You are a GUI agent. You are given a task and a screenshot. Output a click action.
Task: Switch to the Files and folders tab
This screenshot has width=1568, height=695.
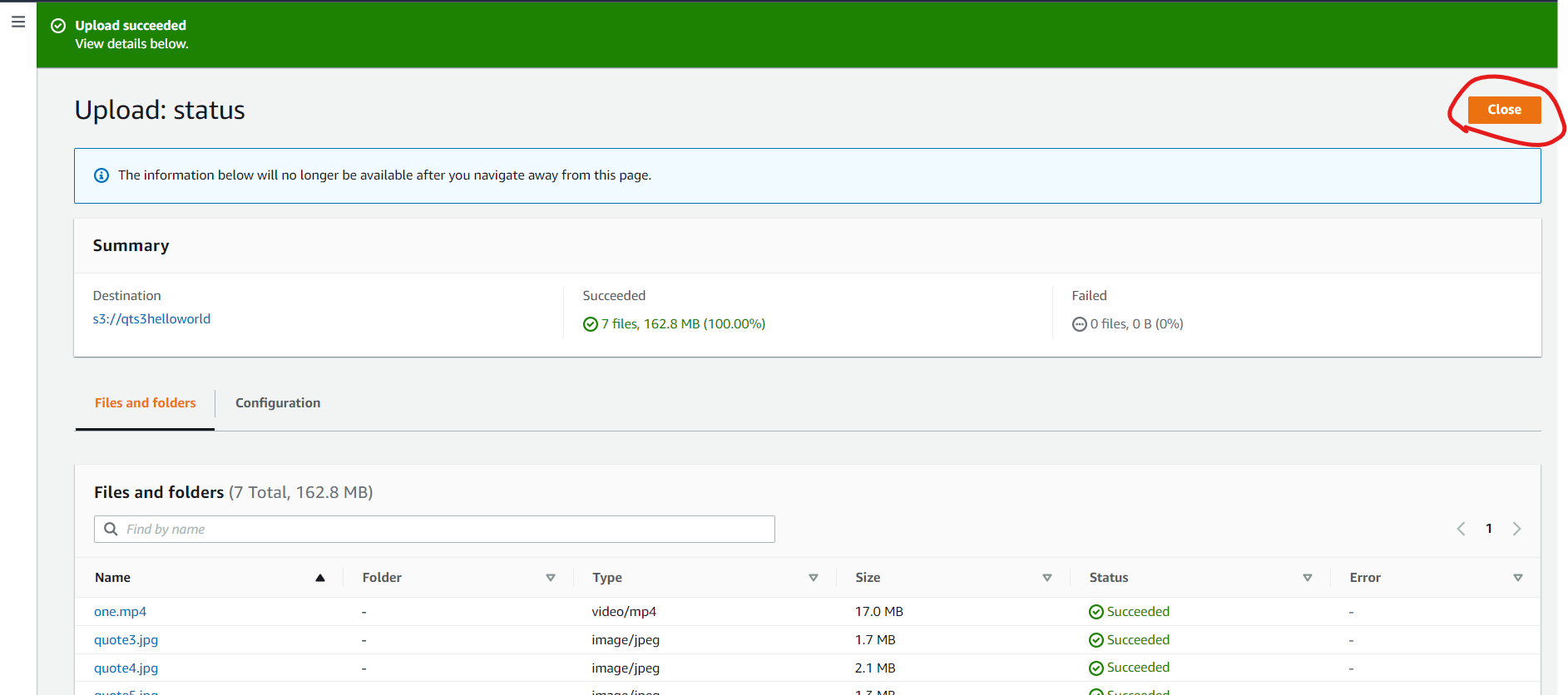(145, 403)
